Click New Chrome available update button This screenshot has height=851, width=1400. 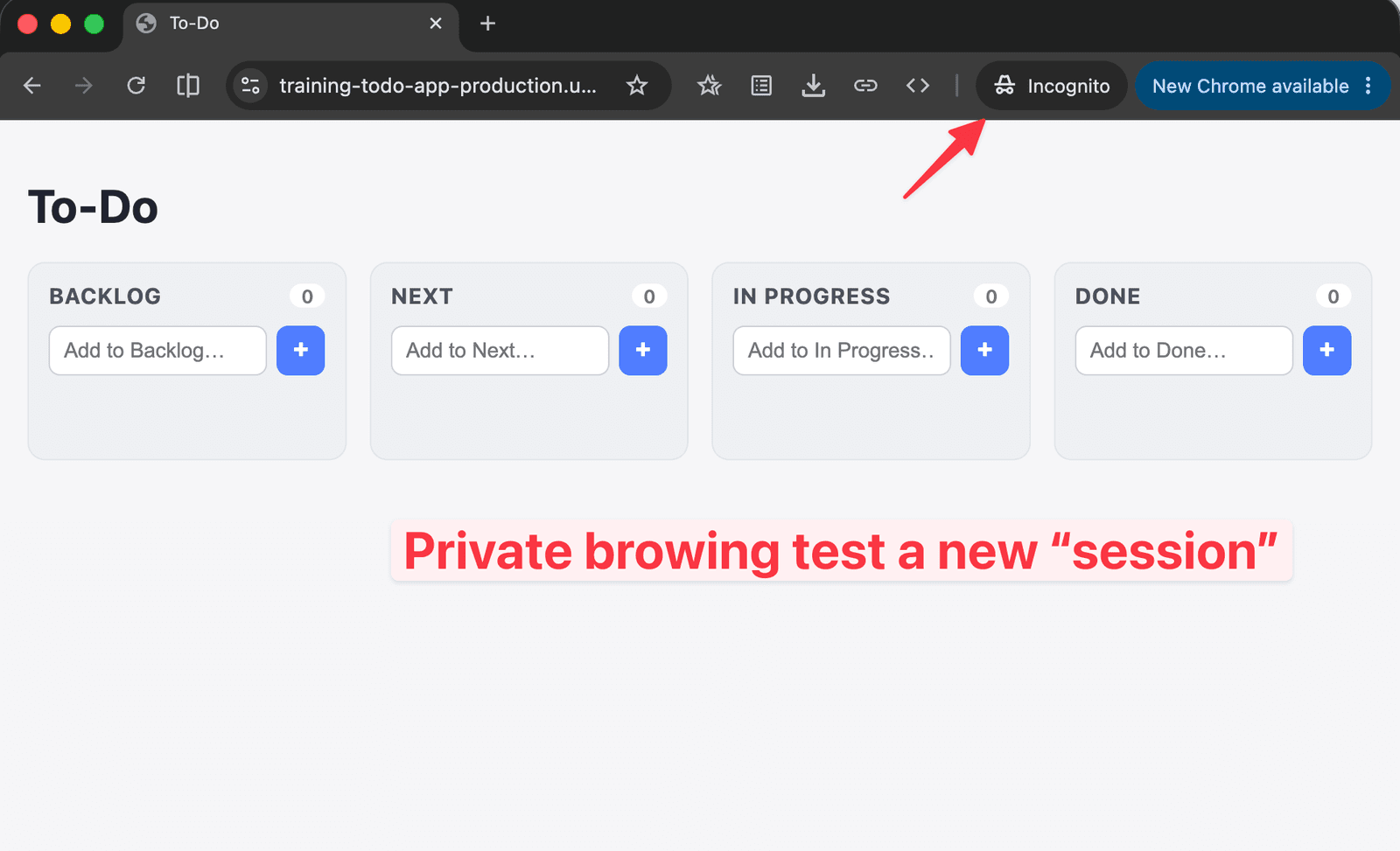[x=1250, y=86]
